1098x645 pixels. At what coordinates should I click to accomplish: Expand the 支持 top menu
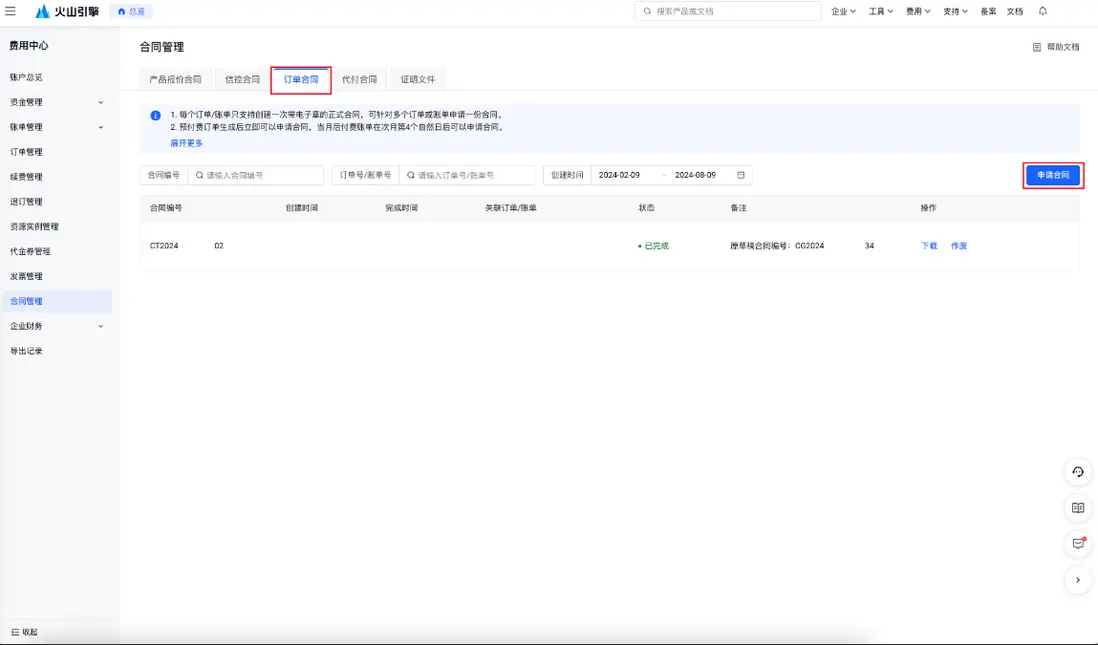coord(954,11)
